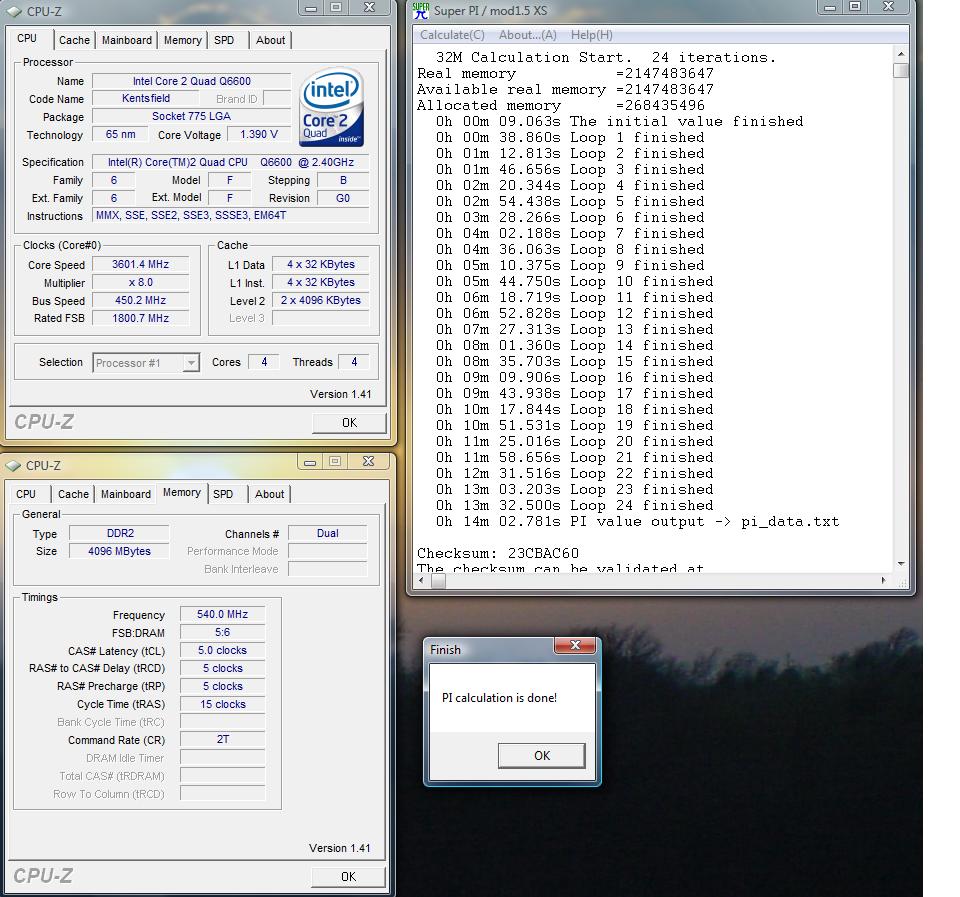The width and height of the screenshot is (960, 897).
Task: Click the Super PI vertical scrollbar thumb
Action: (901, 70)
